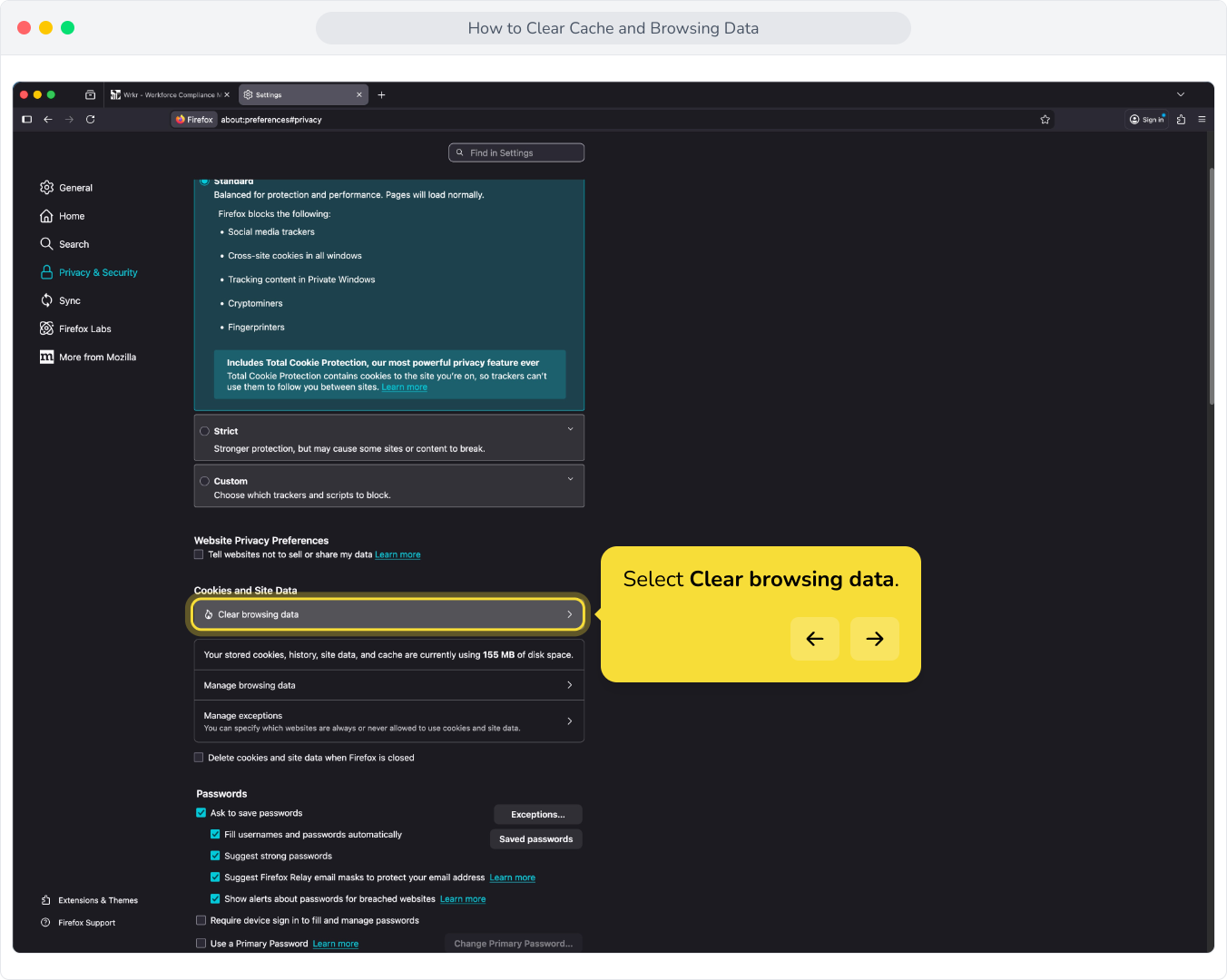Open Manage browsing data row
Image resolution: width=1227 pixels, height=980 pixels.
point(388,685)
